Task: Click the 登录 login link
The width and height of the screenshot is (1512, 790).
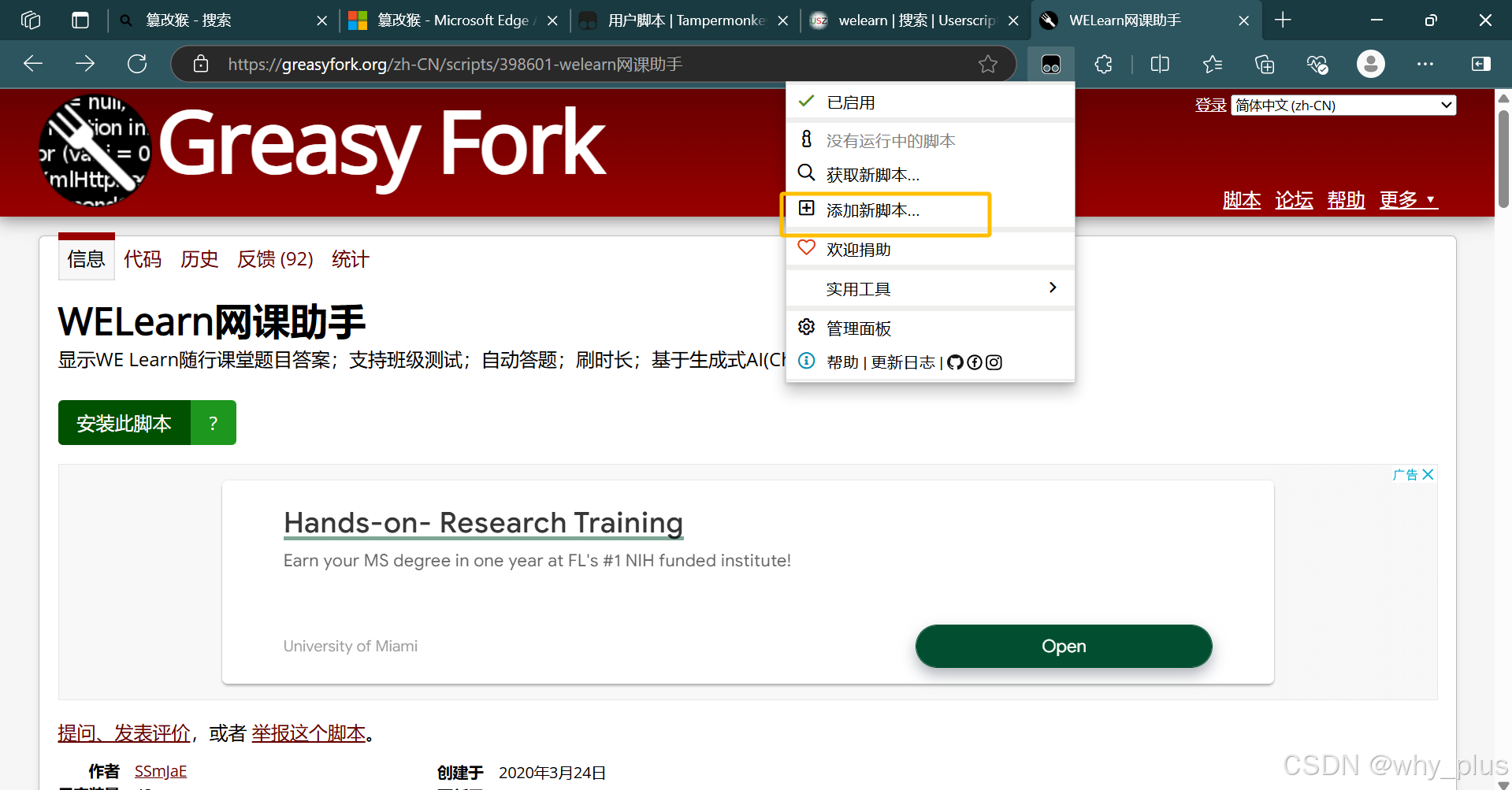Action: point(1210,105)
